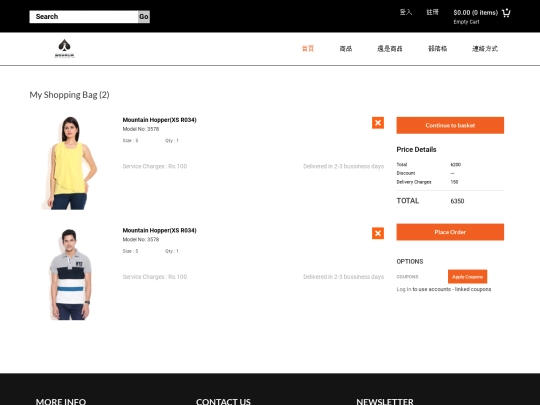Open the 註冊 register link

pyautogui.click(x=433, y=12)
